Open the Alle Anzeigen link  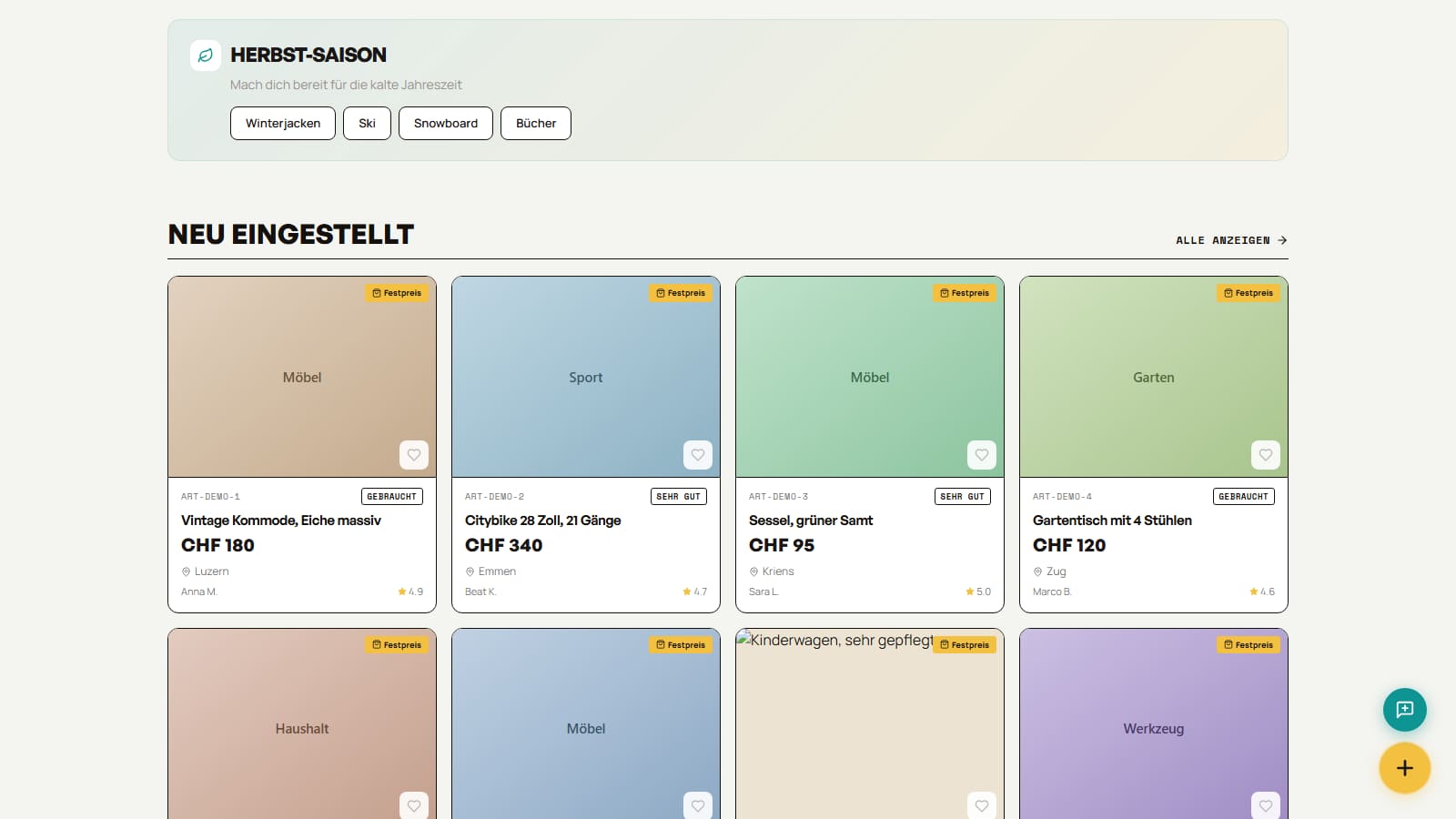[x=1231, y=240]
